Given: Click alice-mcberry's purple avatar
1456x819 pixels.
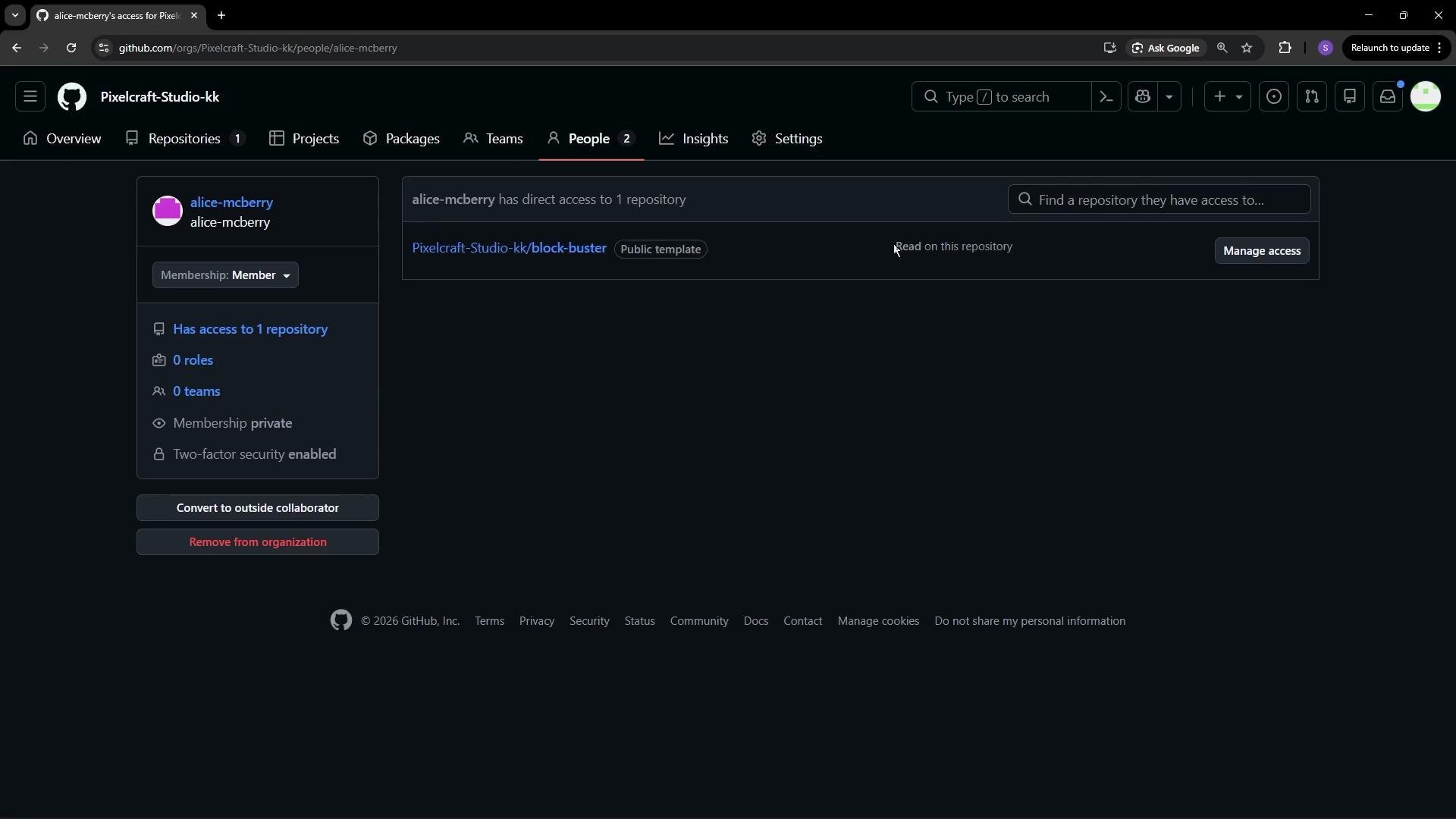Looking at the screenshot, I should click(168, 211).
